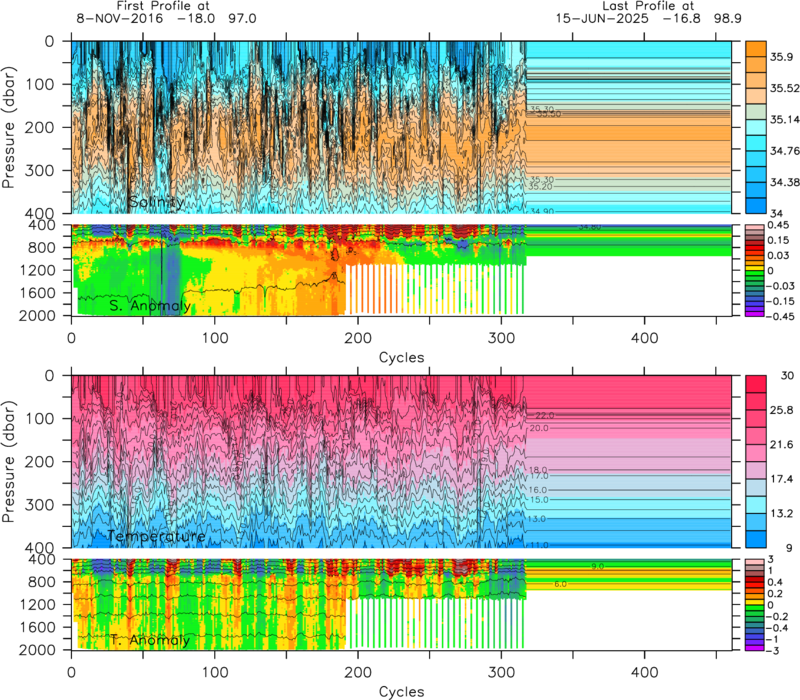Click the 'Last Profile at' header text

click(x=648, y=6)
